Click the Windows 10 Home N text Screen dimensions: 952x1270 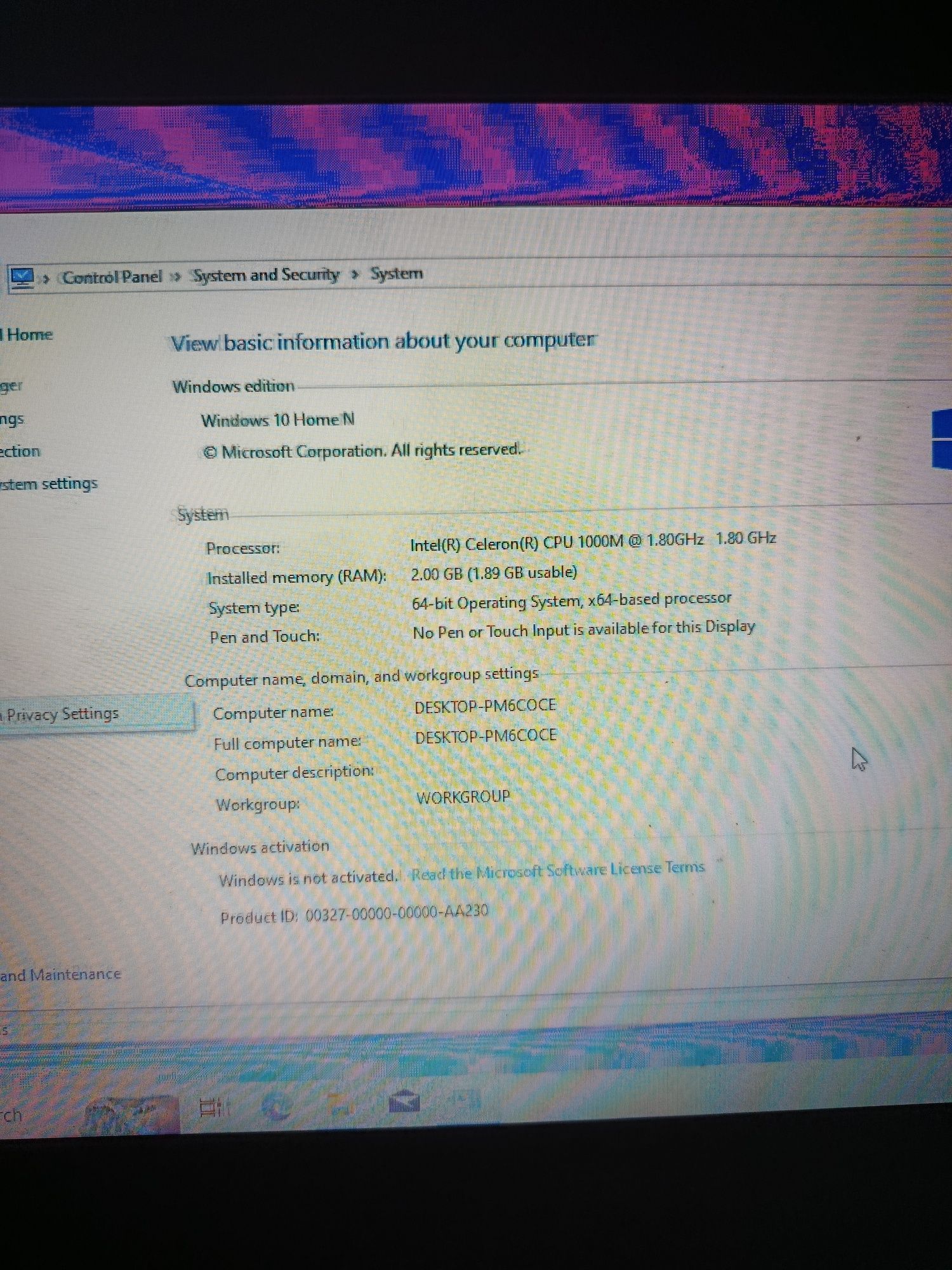pos(278,420)
